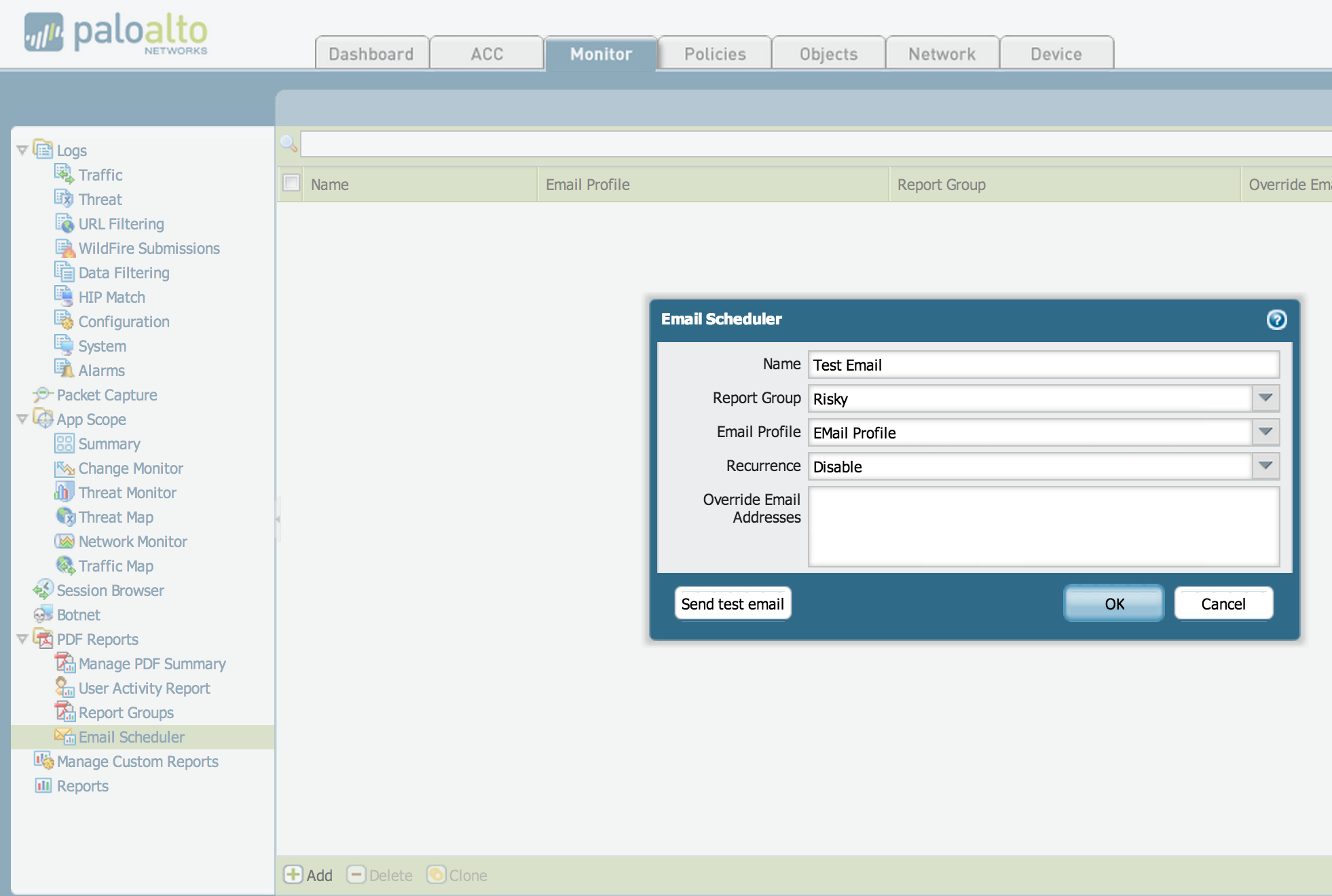The height and width of the screenshot is (896, 1332).
Task: Open the WildFire Submissions log
Action: pyautogui.click(x=64, y=248)
